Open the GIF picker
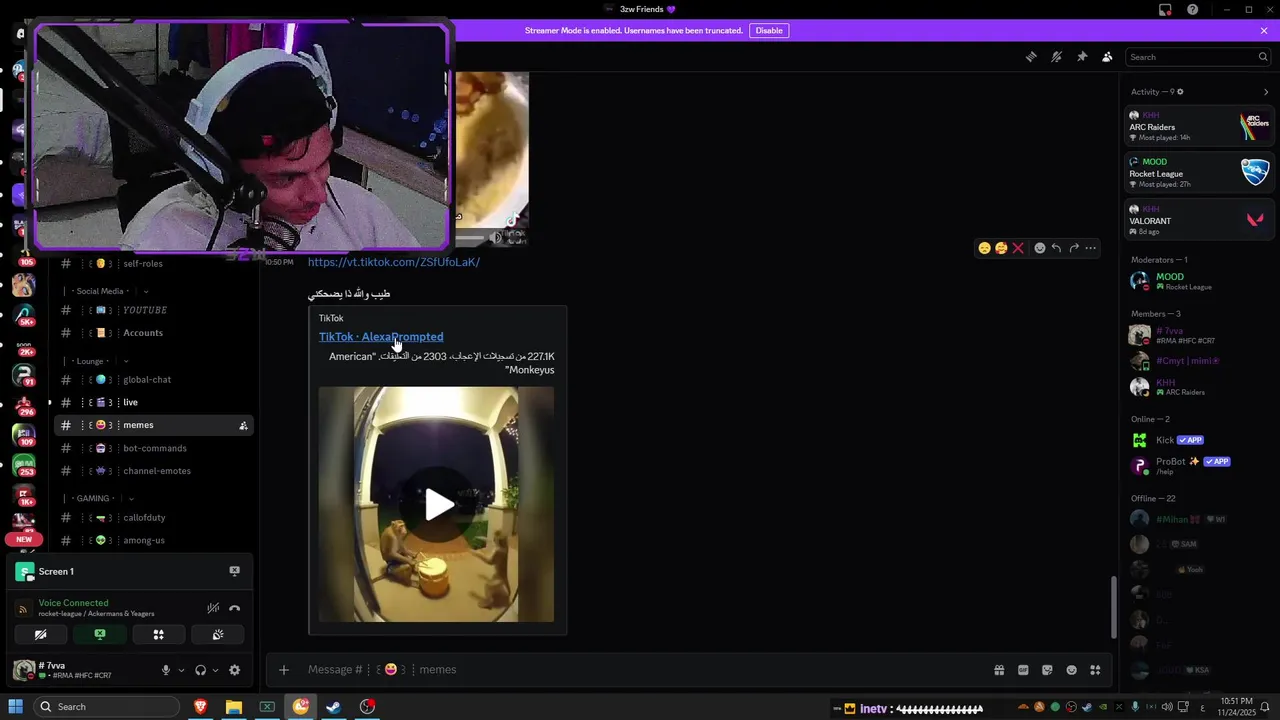The image size is (1280, 720). coord(1023,670)
